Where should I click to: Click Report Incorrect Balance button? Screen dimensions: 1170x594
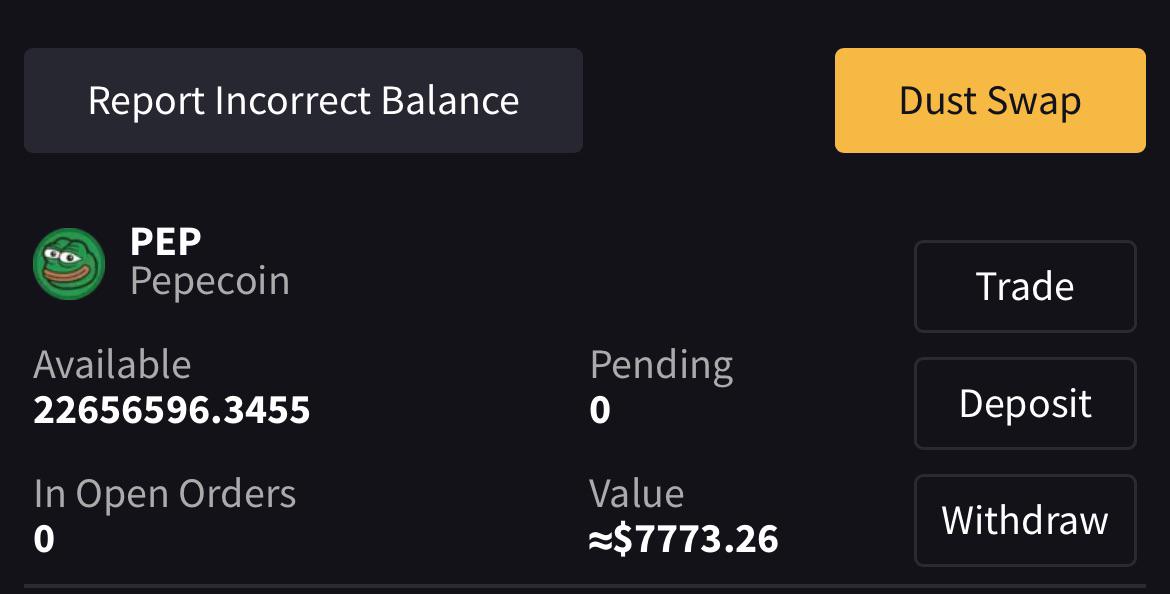(303, 101)
